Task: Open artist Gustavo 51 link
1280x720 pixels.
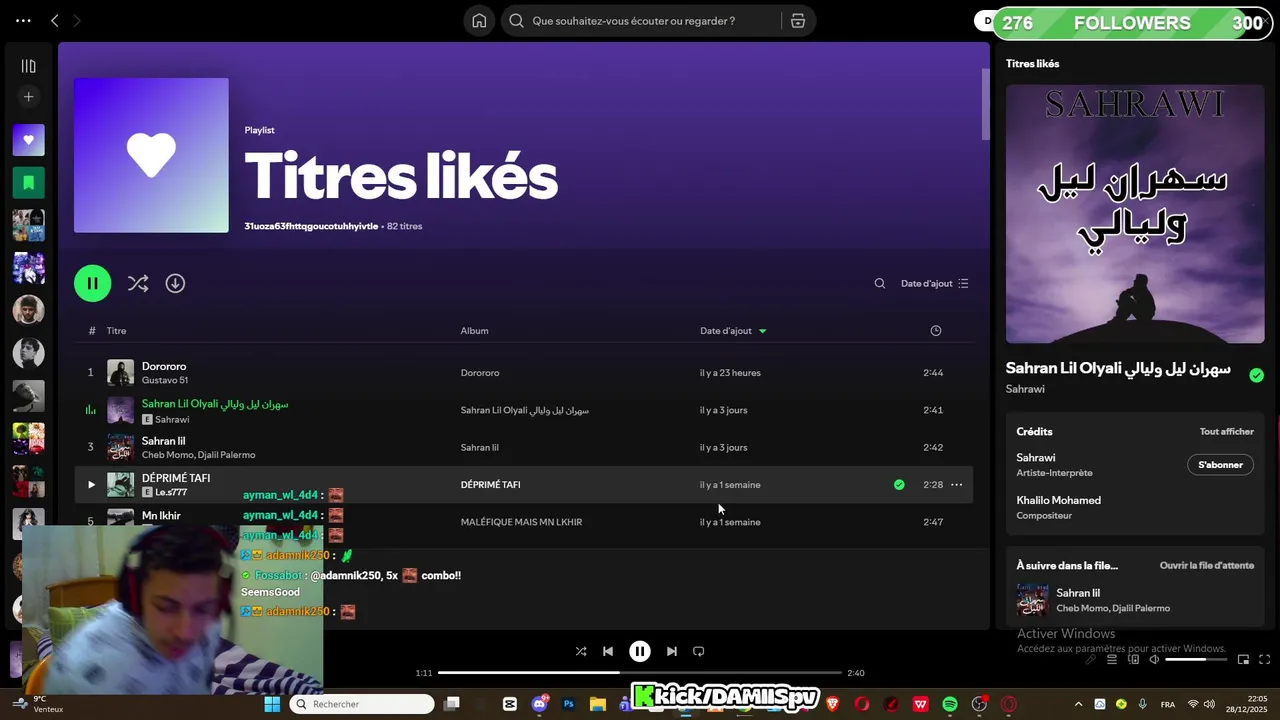Action: click(x=165, y=380)
